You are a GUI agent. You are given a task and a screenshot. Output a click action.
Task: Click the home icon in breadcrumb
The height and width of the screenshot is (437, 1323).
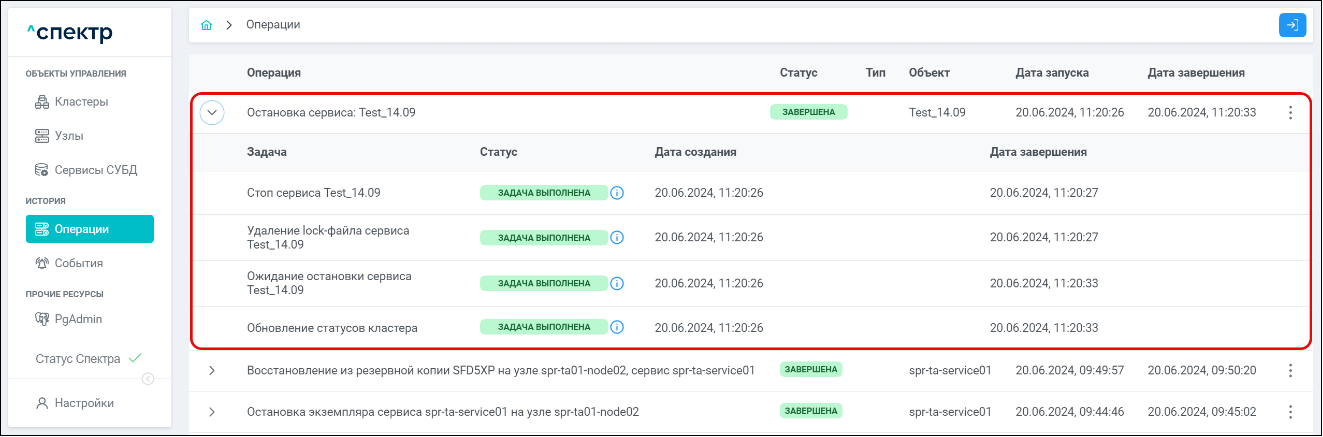point(207,25)
